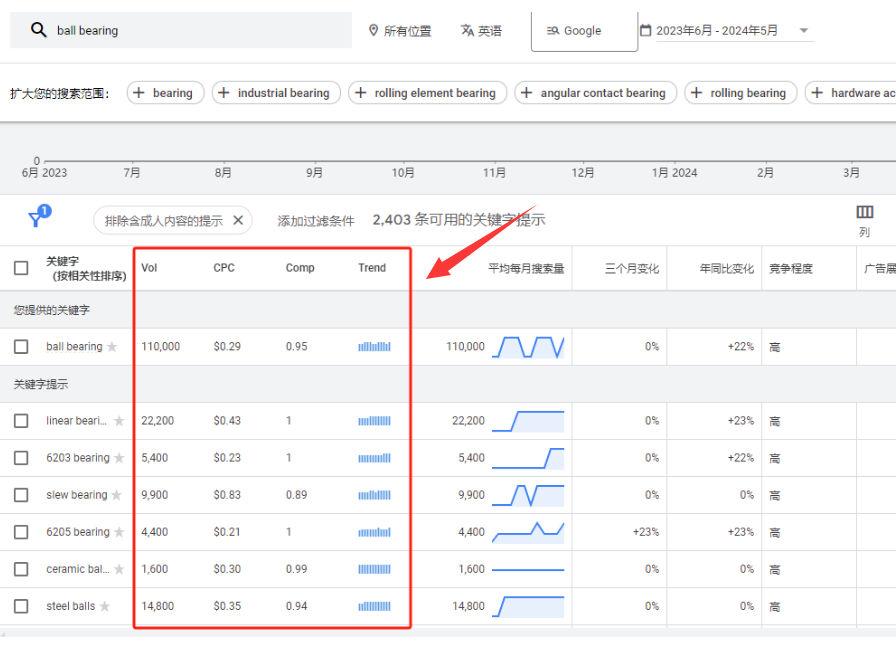Check the linear bearing row checkbox

pos(21,421)
